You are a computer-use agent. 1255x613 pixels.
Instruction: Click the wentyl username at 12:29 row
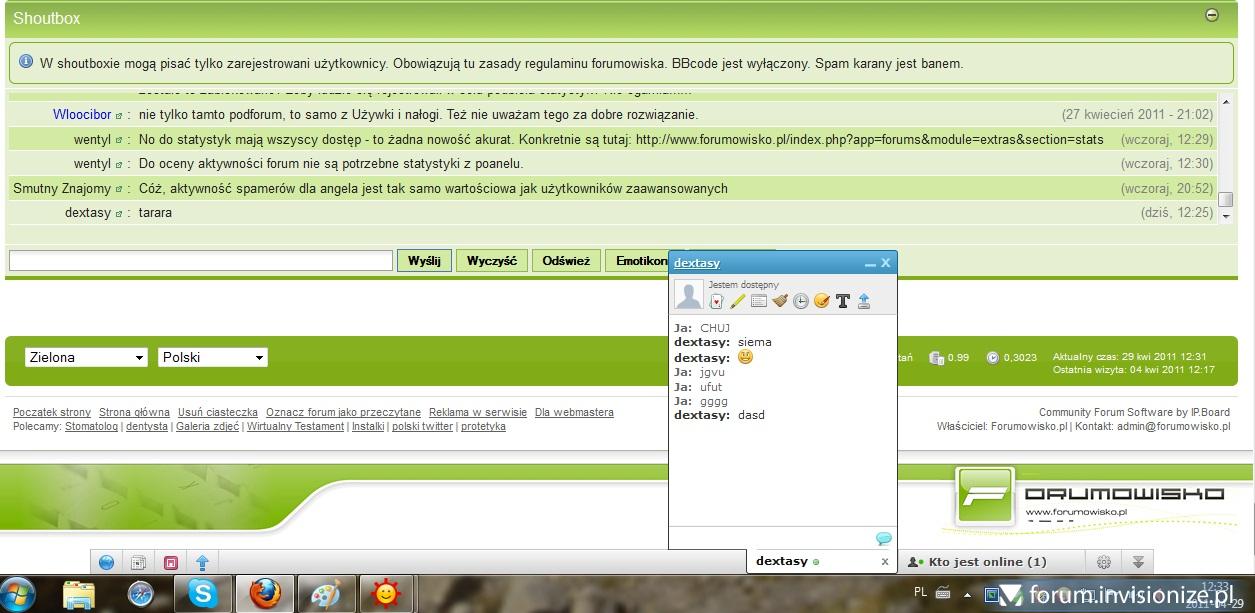92,139
